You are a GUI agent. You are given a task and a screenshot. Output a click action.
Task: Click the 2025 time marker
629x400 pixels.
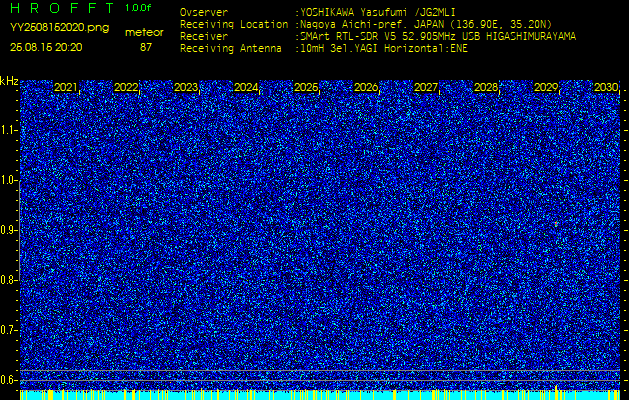point(306,87)
